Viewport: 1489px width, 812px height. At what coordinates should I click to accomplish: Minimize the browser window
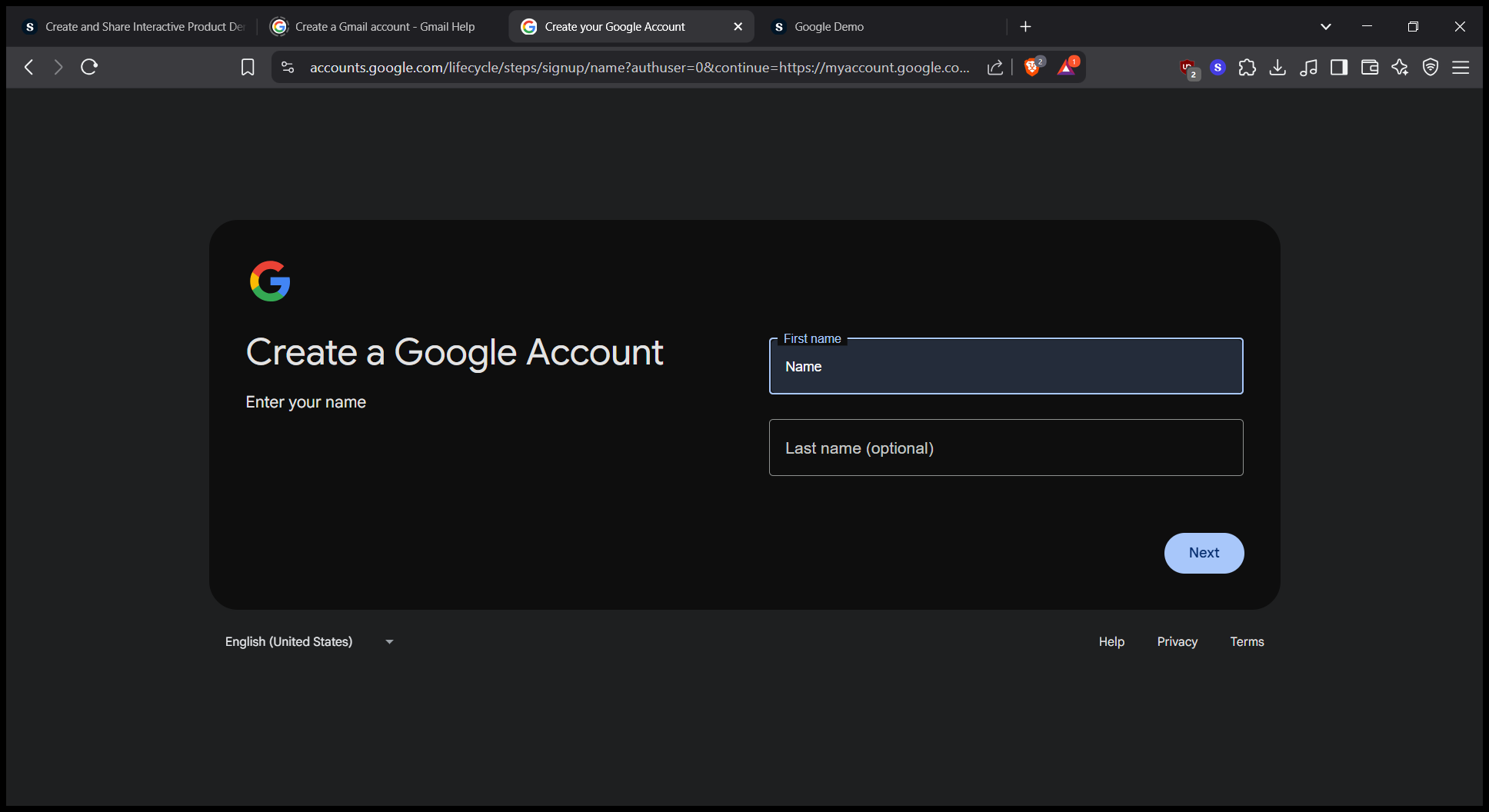coord(1367,27)
